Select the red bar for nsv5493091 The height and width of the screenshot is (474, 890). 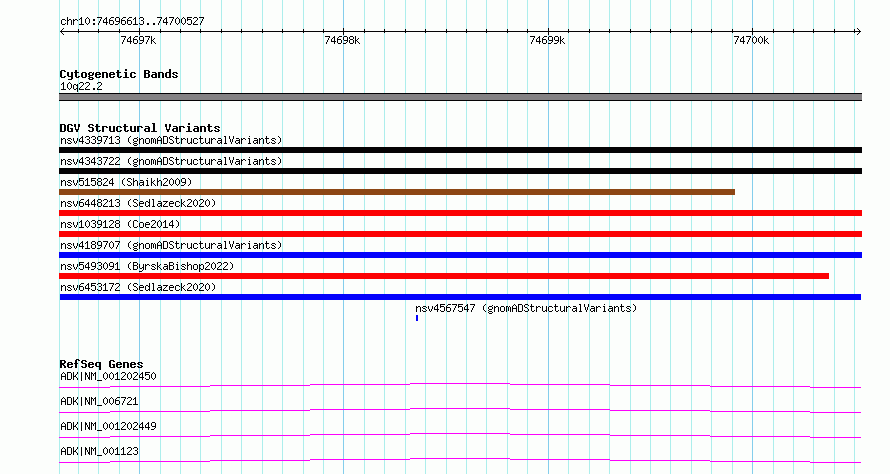[444, 276]
